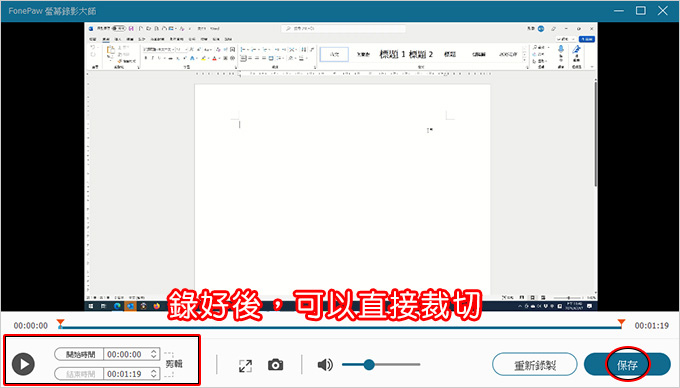Focus the end time field showing 00:01:19

pos(126,374)
